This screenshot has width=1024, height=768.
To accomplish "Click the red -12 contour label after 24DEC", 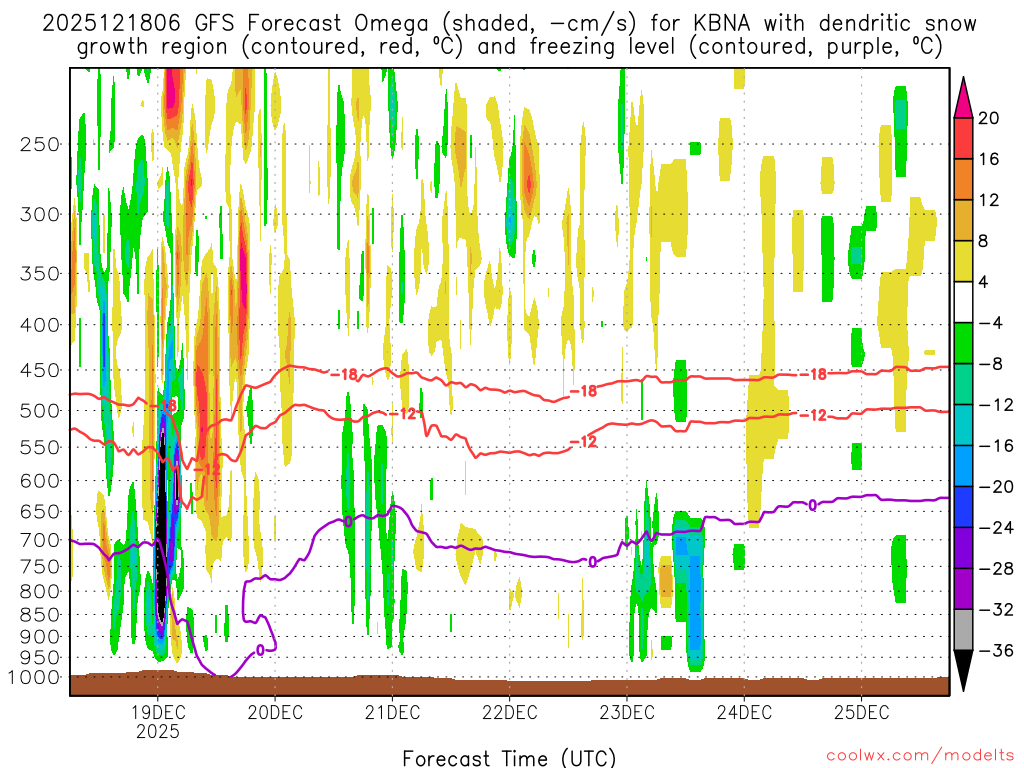I will tap(814, 415).
